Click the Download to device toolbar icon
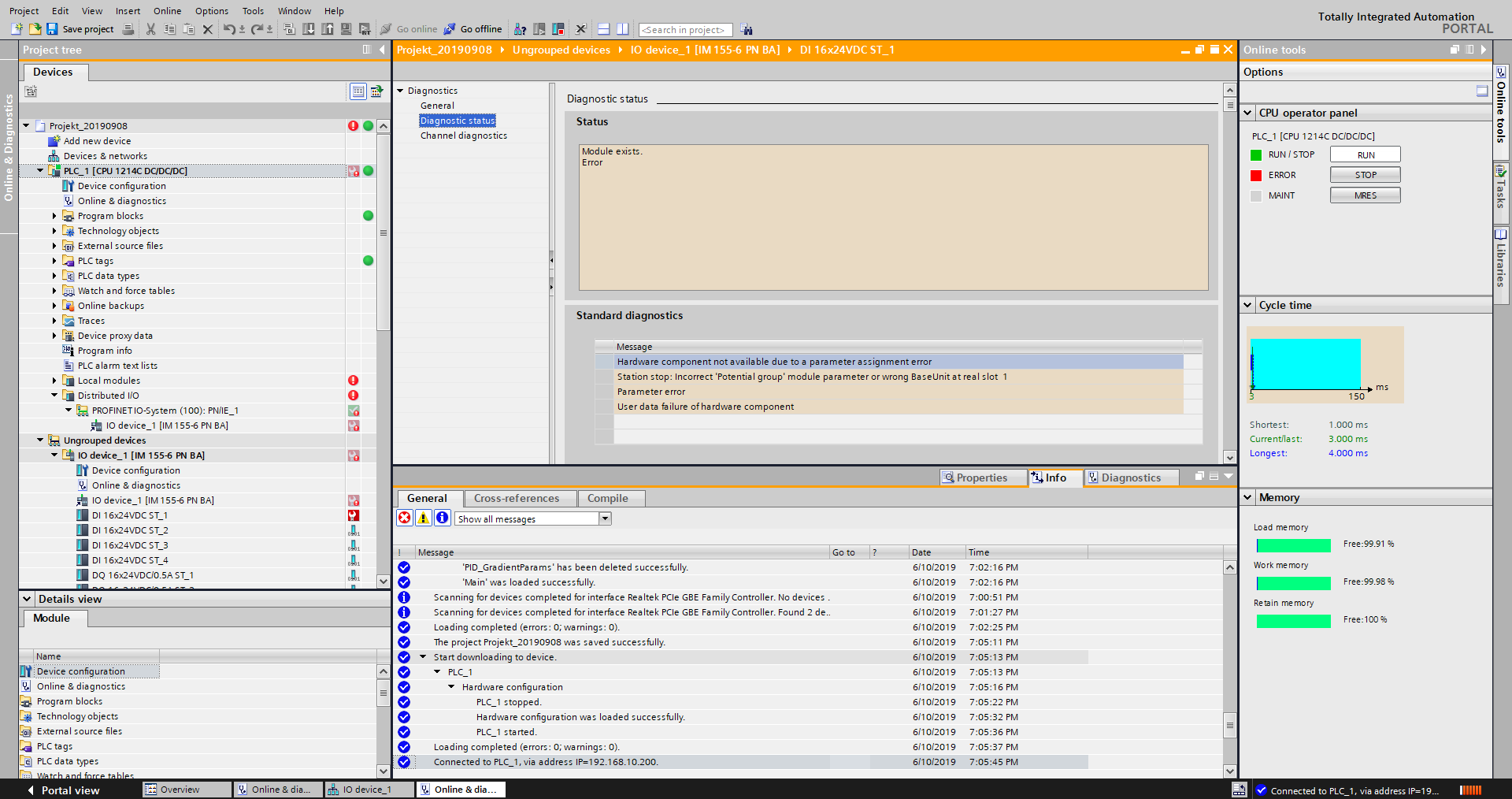Image resolution: width=1512 pixels, height=799 pixels. (308, 29)
